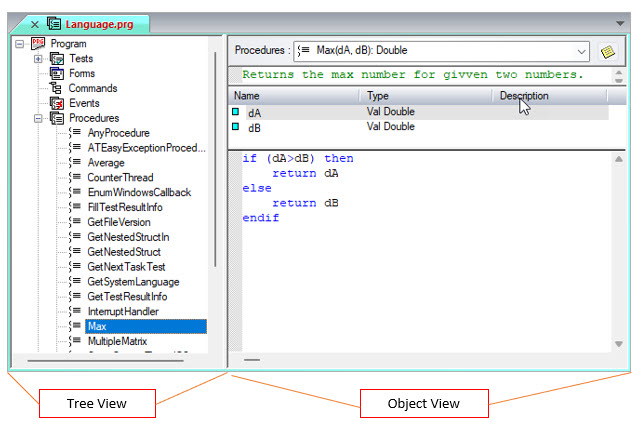
Task: Select the Average procedure in tree
Action: [x=106, y=163]
